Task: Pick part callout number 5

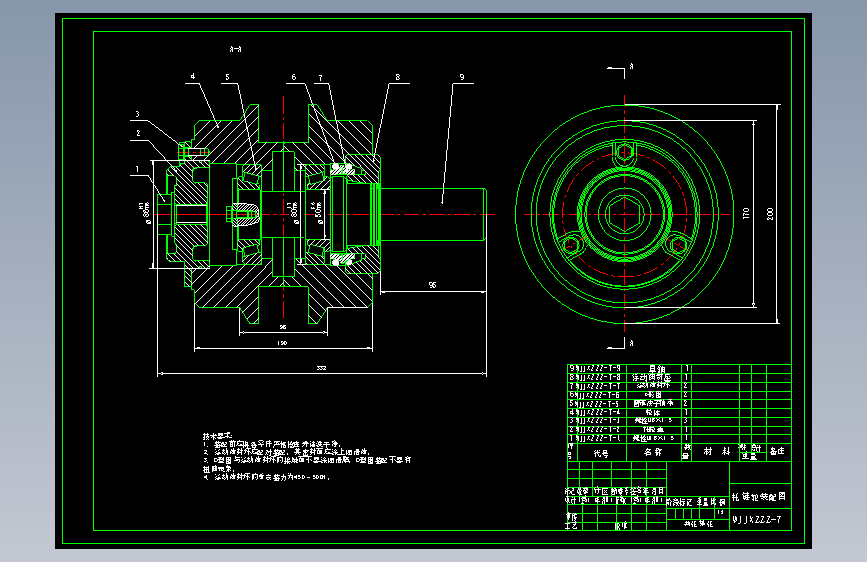Action: [227, 77]
